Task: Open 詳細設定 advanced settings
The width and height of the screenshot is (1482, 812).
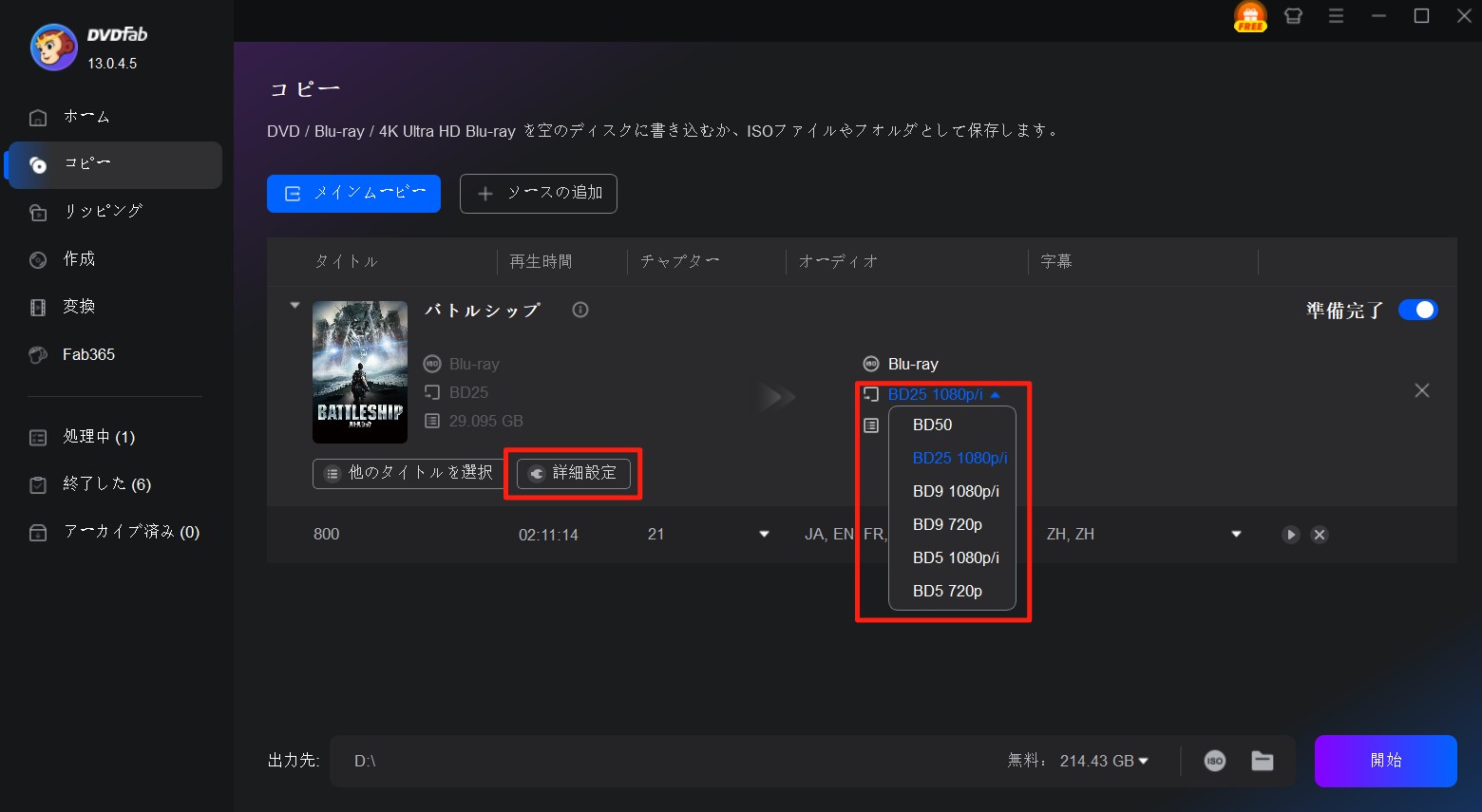Action: (574, 473)
